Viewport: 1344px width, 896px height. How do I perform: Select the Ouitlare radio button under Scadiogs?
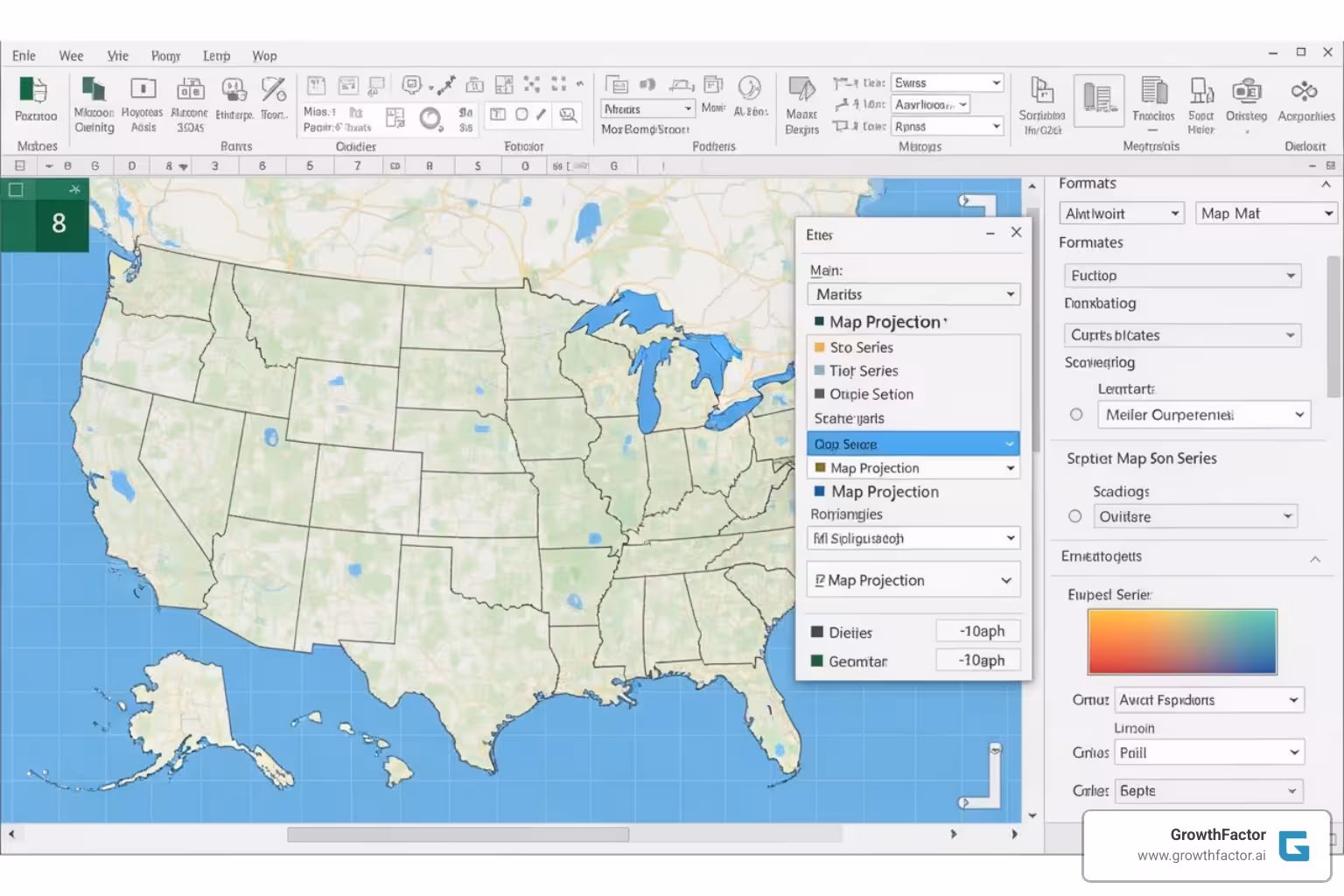click(1074, 516)
